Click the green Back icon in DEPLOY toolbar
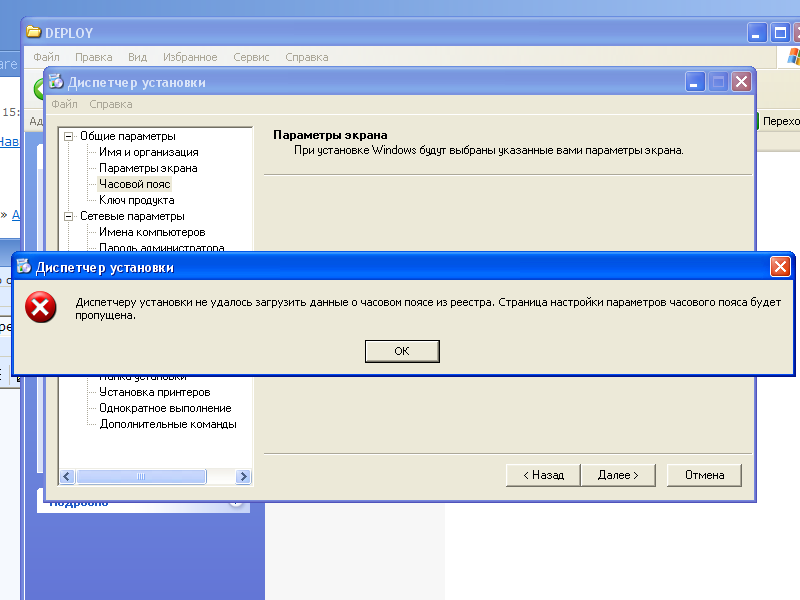This screenshot has width=800, height=600. pyautogui.click(x=39, y=89)
